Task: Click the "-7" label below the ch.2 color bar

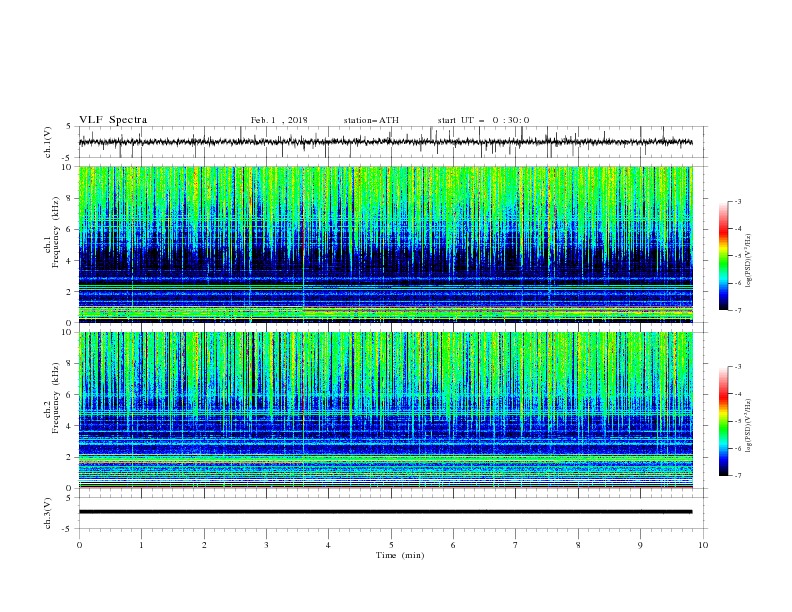Action: click(x=738, y=476)
